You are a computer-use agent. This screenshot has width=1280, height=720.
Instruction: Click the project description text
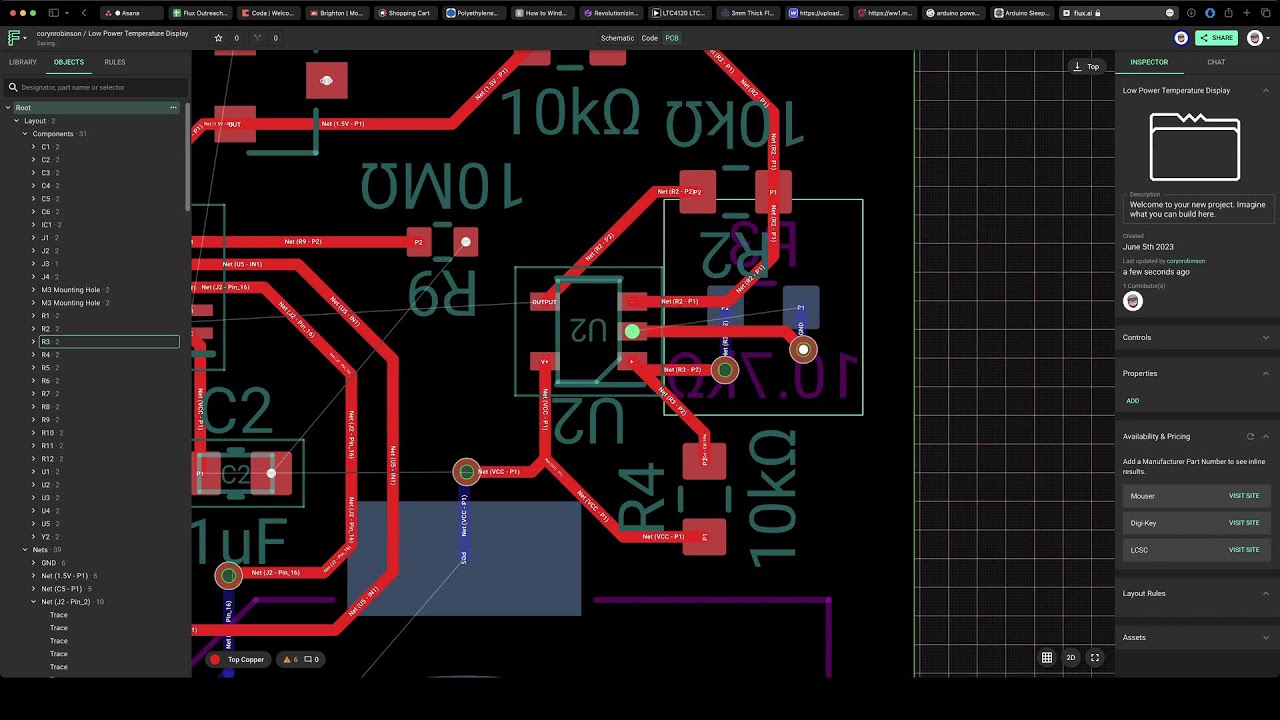click(x=1197, y=209)
